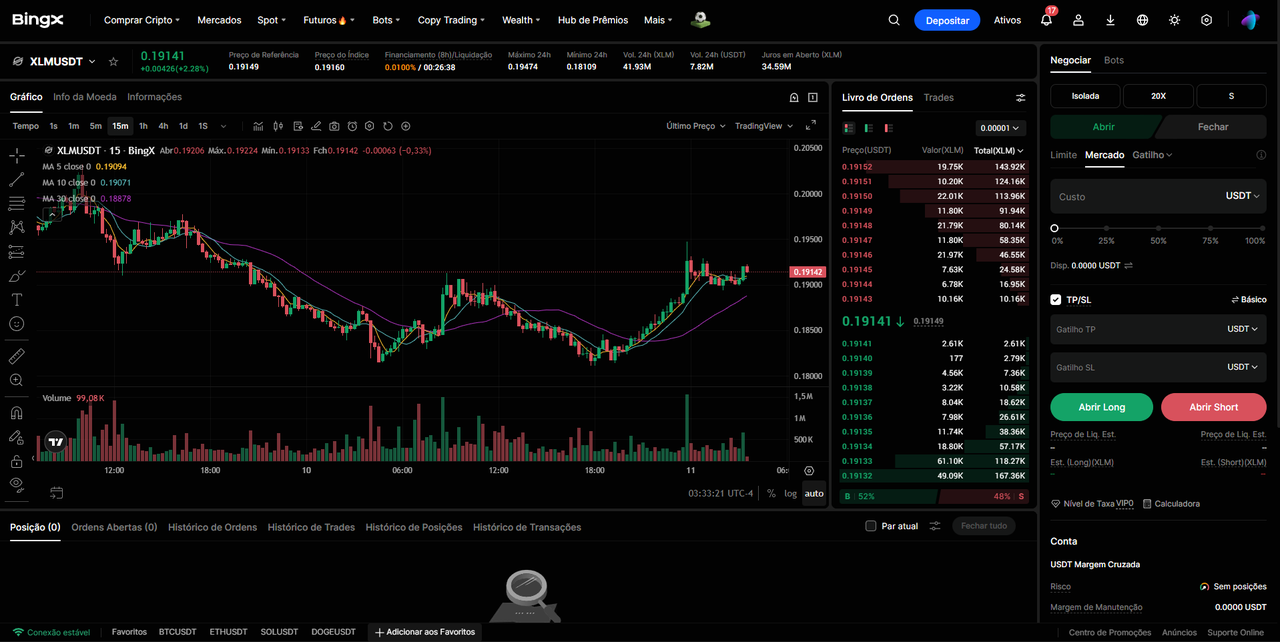Open the Mercados menu item

219,20
